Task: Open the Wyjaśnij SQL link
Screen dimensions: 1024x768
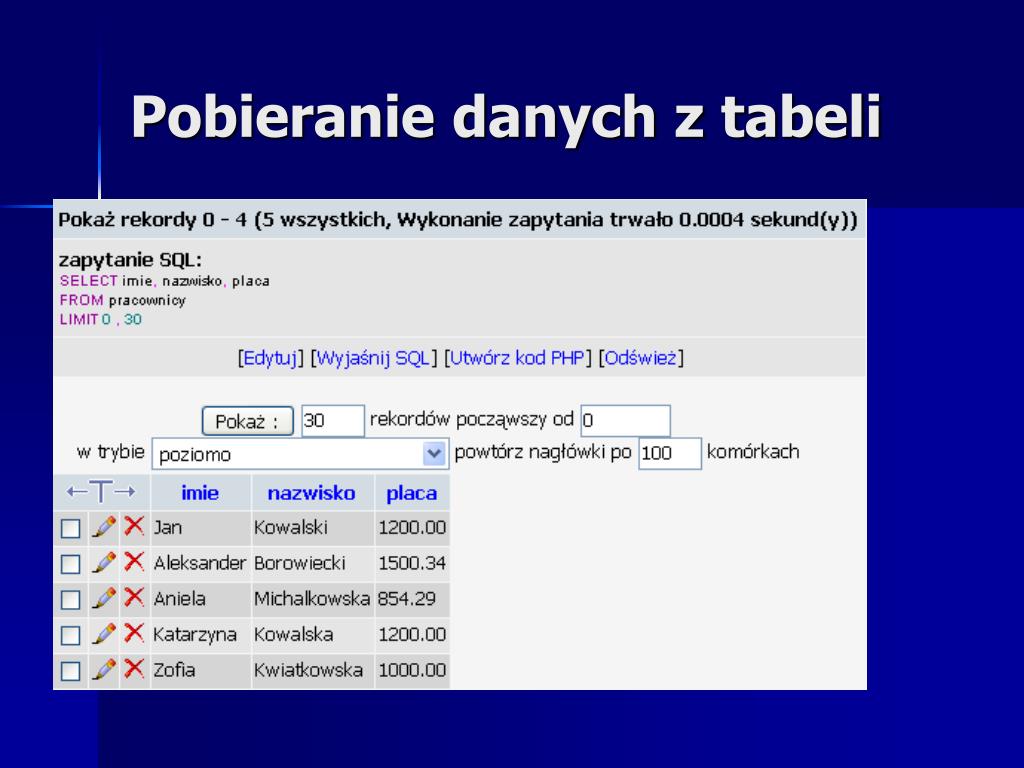Action: (373, 358)
